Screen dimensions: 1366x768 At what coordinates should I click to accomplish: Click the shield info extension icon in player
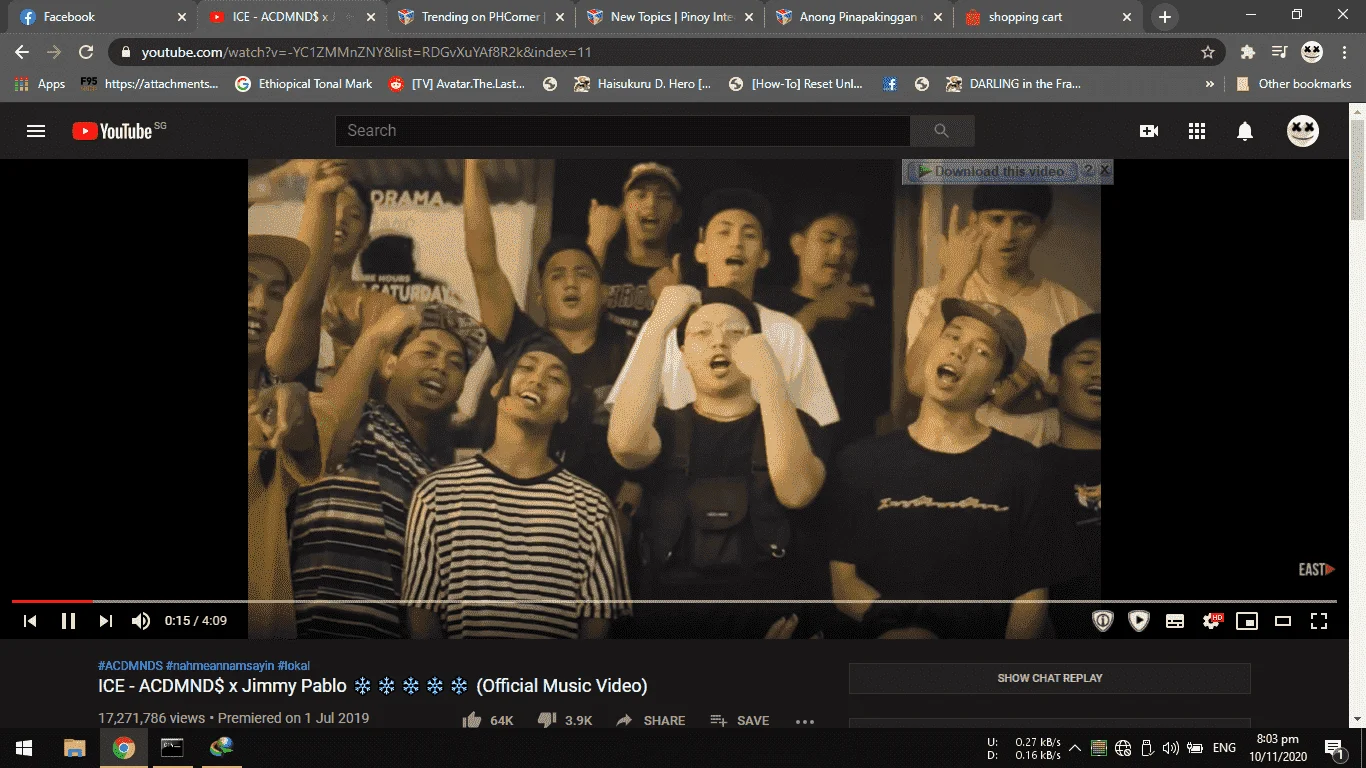click(x=1103, y=621)
